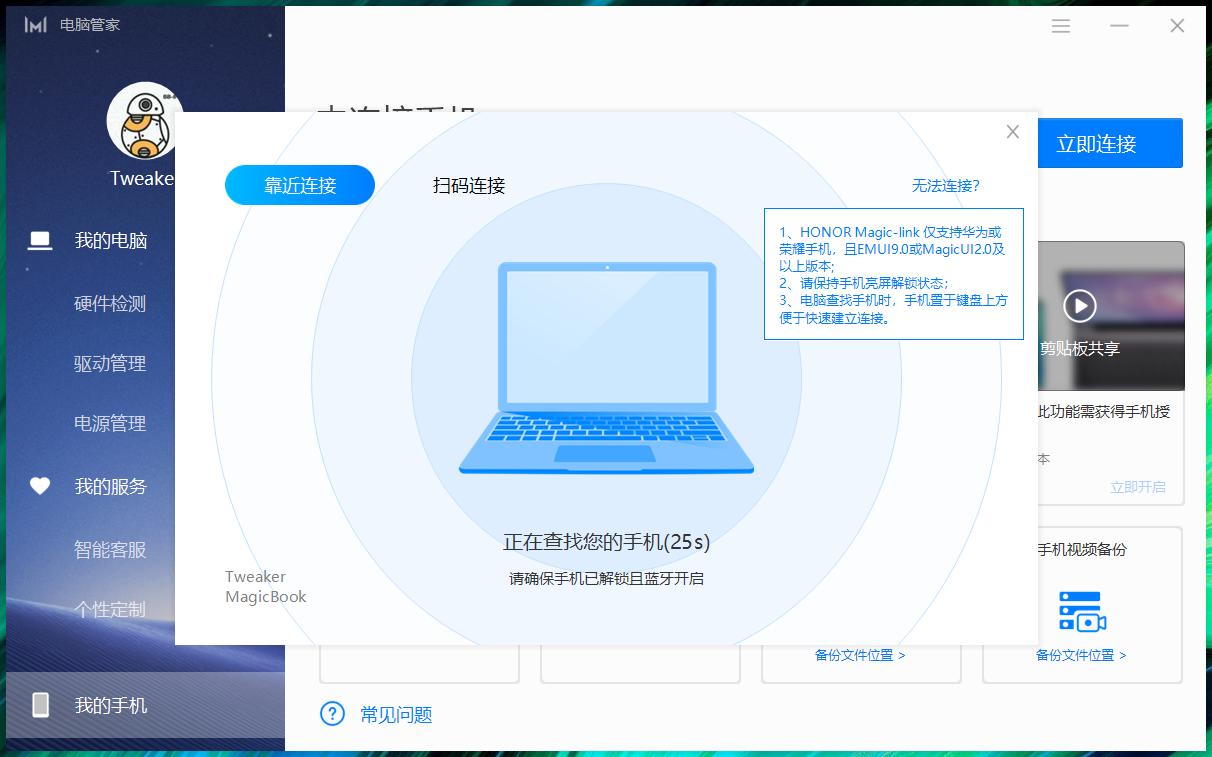This screenshot has height=757, width=1212.
Task: Click the 我的服务 heart icon
Action: click(40, 486)
